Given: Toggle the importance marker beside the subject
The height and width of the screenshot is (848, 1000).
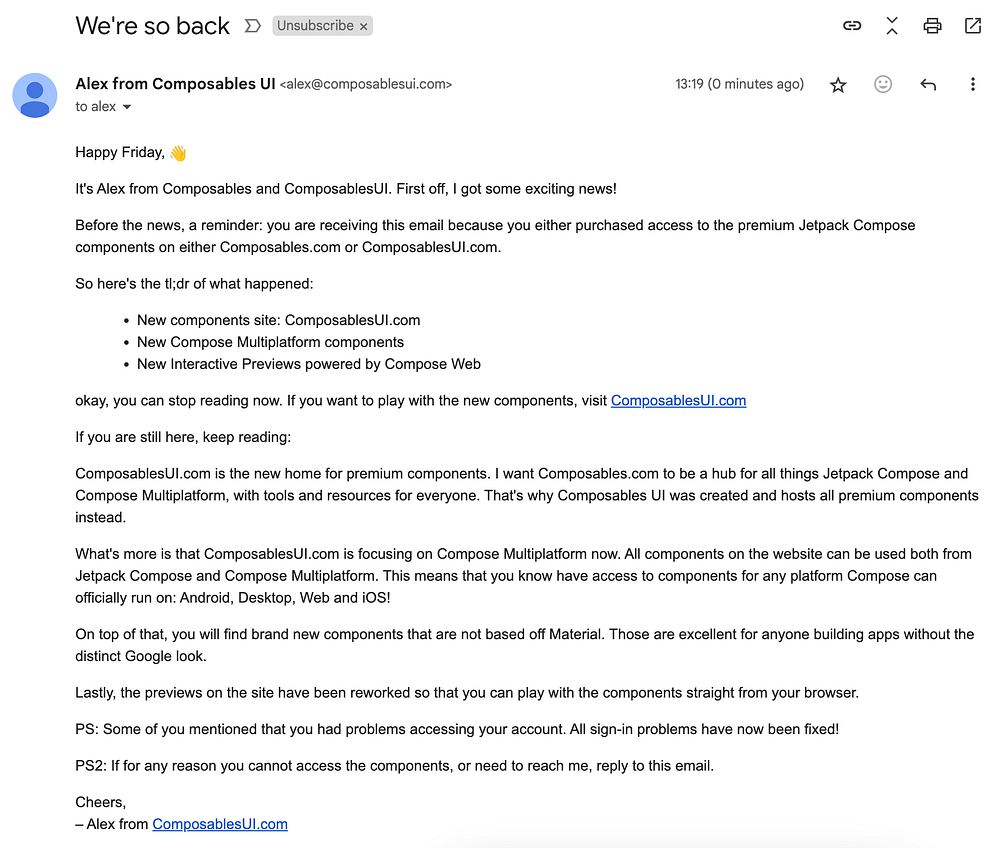Looking at the screenshot, I should point(252,26).
